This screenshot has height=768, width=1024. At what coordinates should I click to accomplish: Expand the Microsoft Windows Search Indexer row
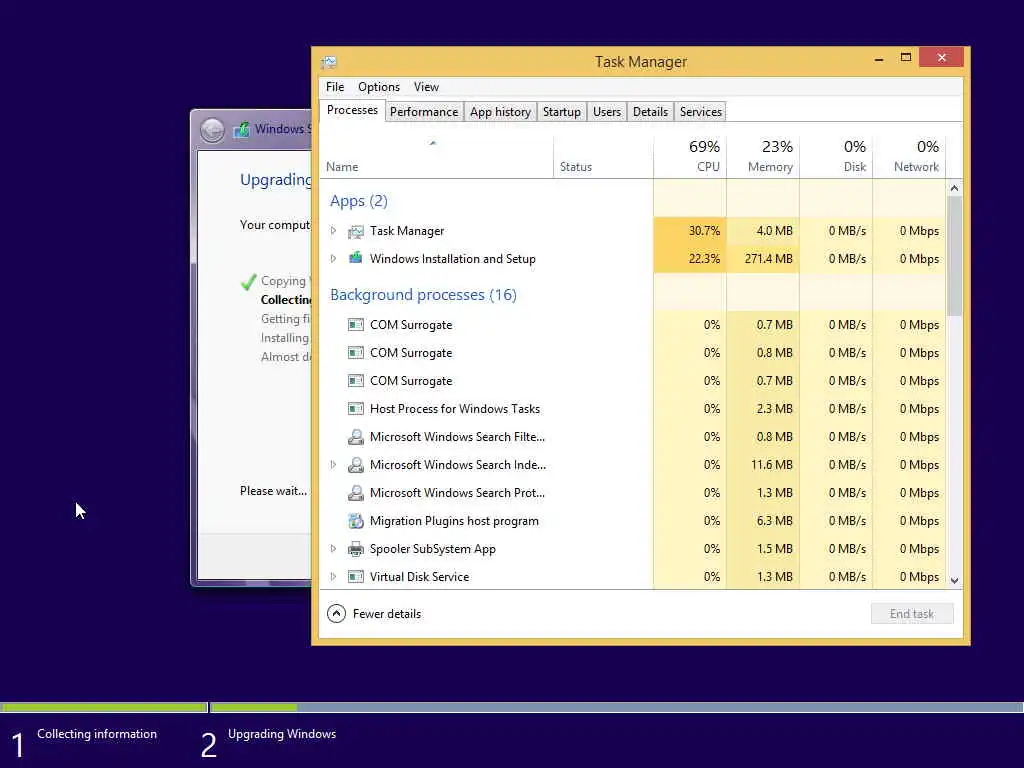coord(333,464)
